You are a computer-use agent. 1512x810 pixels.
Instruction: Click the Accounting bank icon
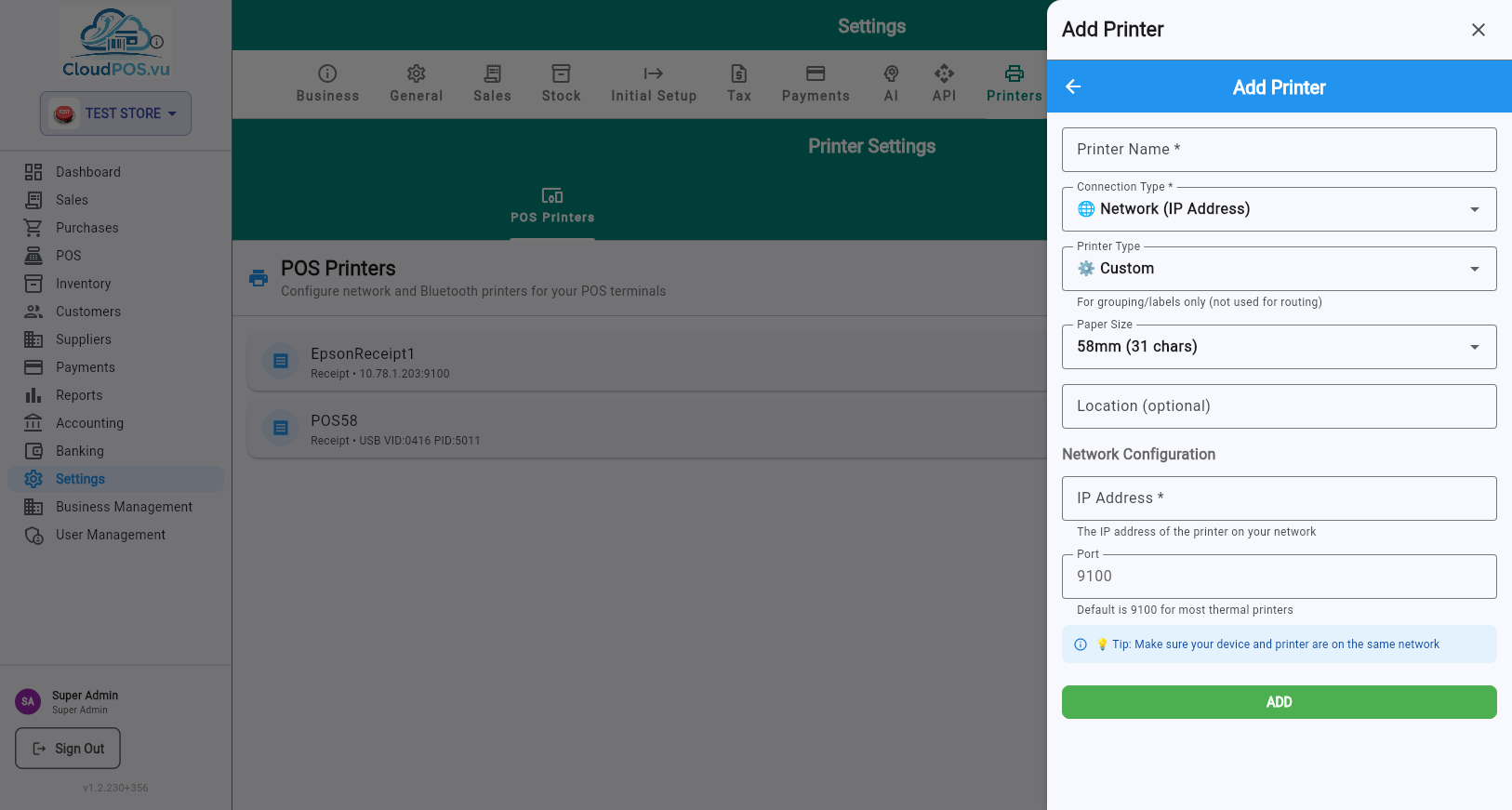click(33, 423)
